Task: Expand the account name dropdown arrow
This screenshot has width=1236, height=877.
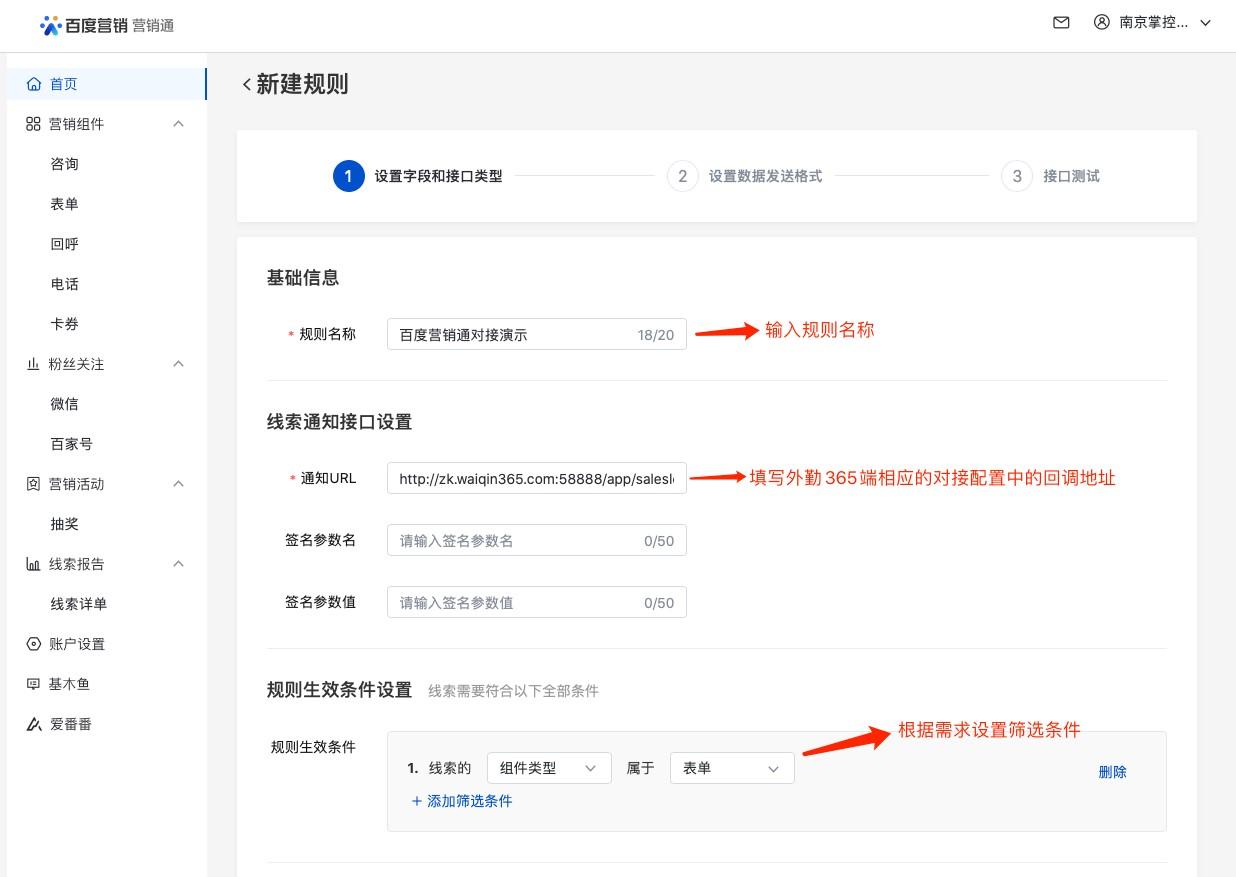Action: point(1205,23)
